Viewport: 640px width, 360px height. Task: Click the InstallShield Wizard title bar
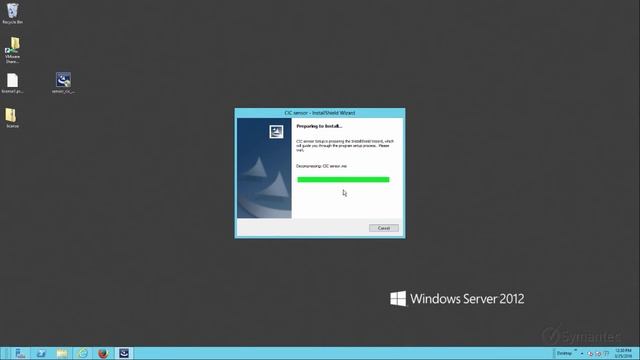[320, 113]
